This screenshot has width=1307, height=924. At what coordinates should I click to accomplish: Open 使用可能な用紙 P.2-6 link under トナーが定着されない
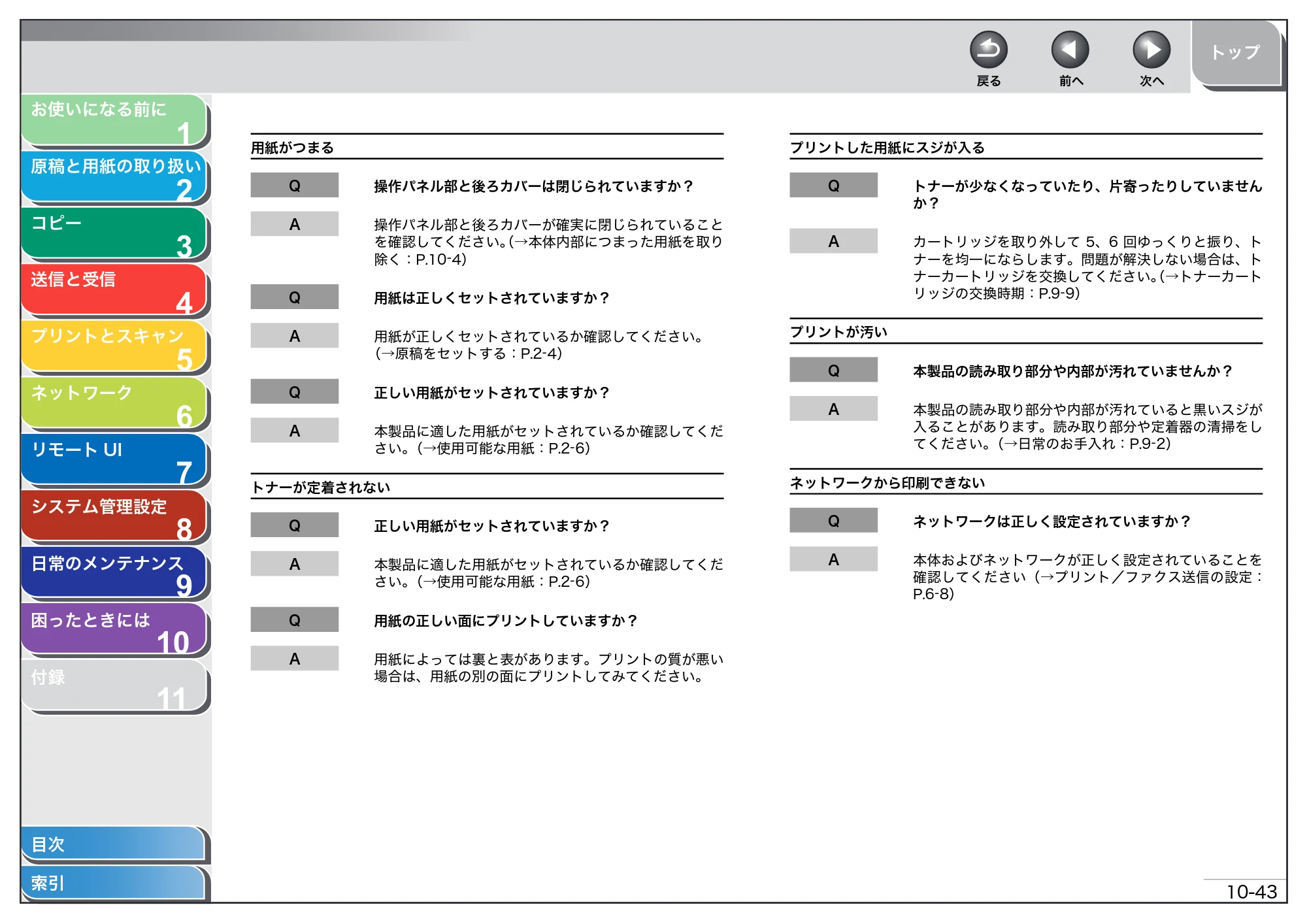click(504, 582)
